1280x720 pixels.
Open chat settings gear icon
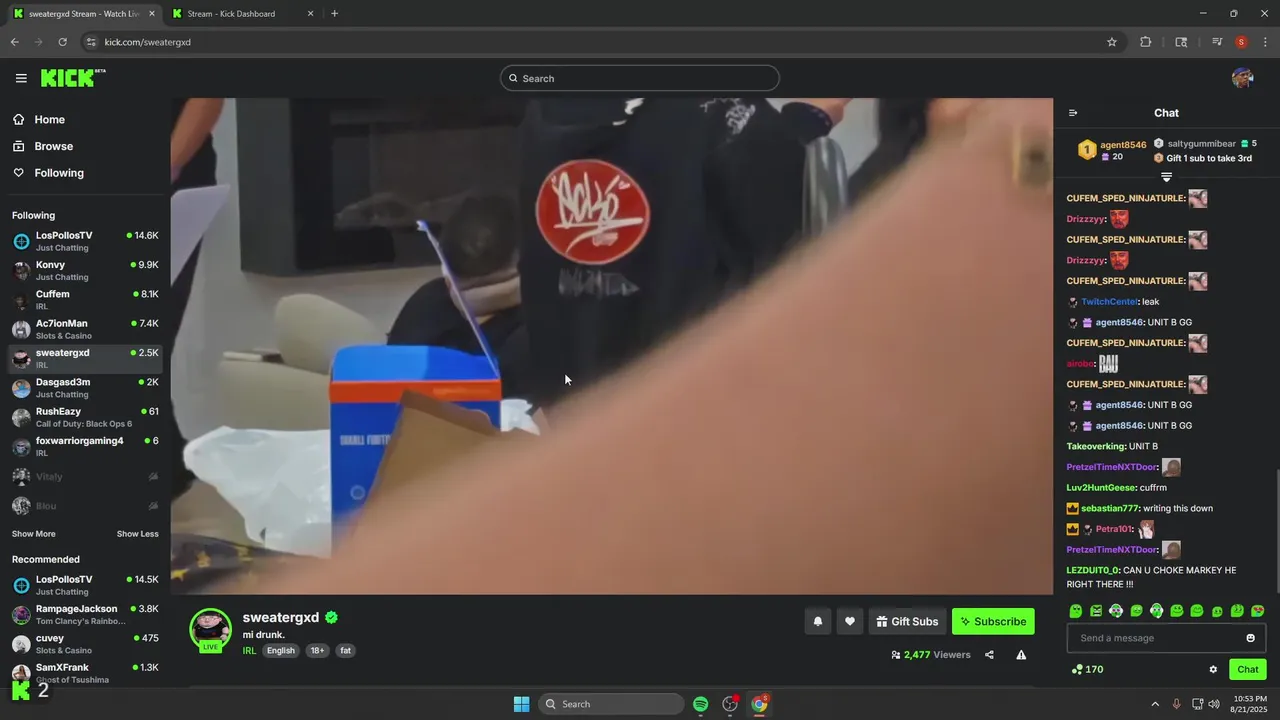click(x=1213, y=669)
